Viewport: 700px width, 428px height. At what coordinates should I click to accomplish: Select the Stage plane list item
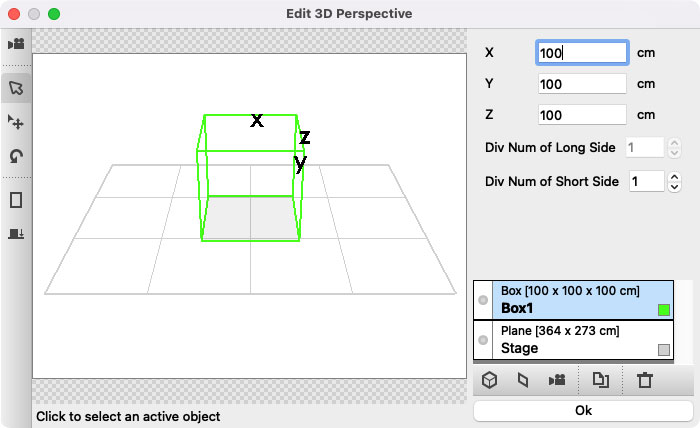pos(573,340)
